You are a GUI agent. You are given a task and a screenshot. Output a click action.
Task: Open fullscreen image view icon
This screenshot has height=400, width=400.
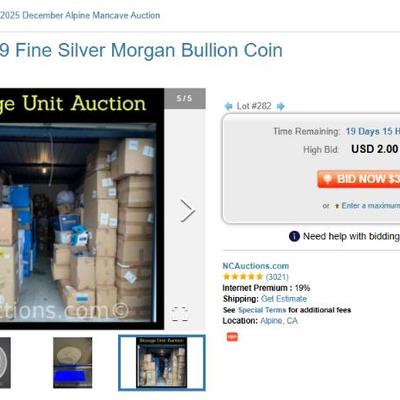(180, 314)
